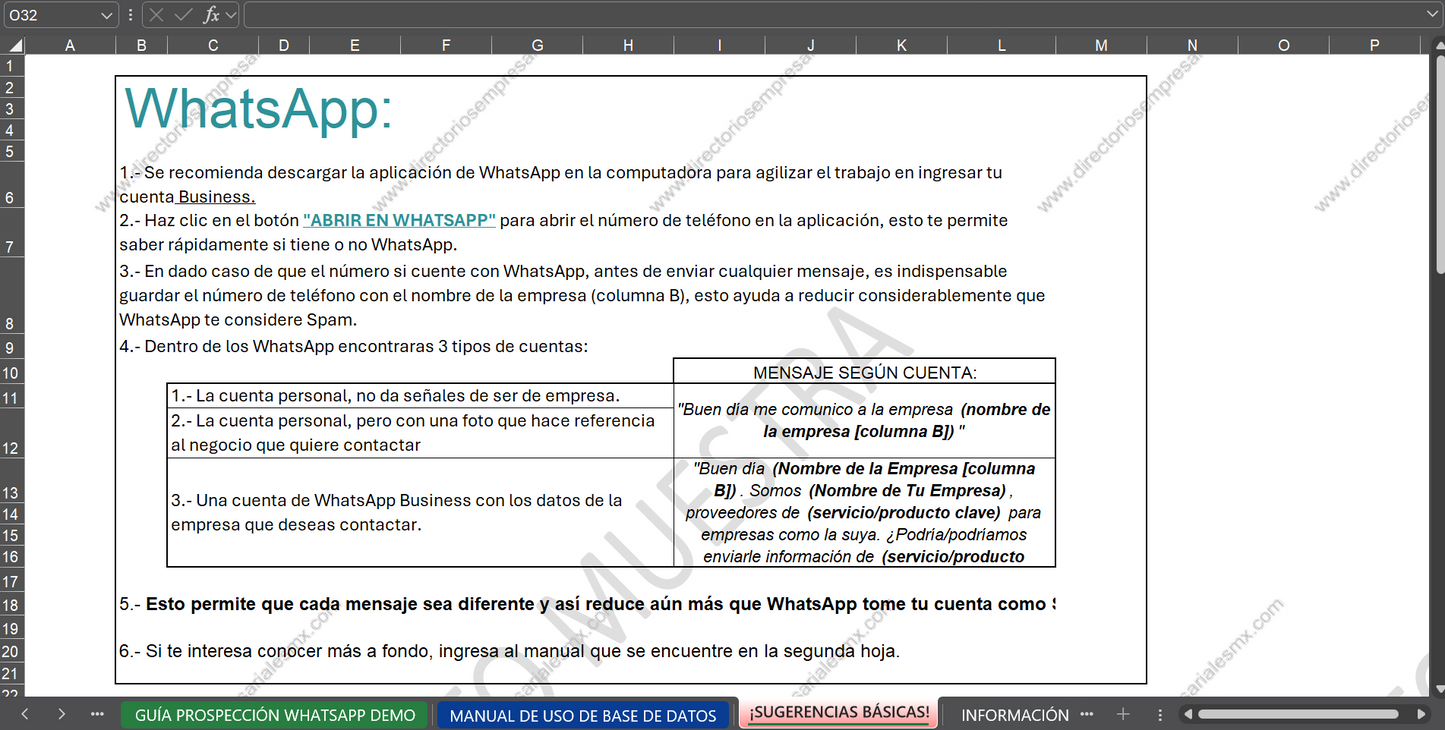Image resolution: width=1445 pixels, height=730 pixels.
Task: Open the dropdown arrow next to fx
Action: [231, 15]
